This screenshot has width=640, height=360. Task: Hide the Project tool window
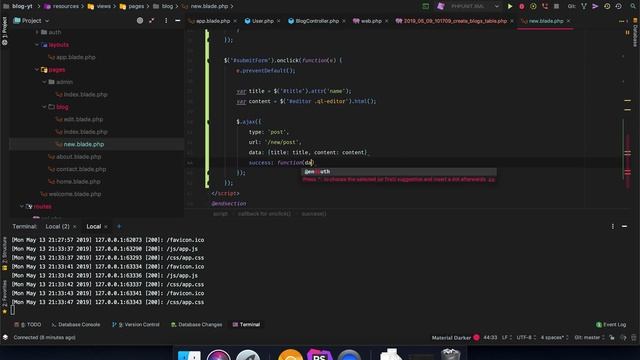click(178, 20)
